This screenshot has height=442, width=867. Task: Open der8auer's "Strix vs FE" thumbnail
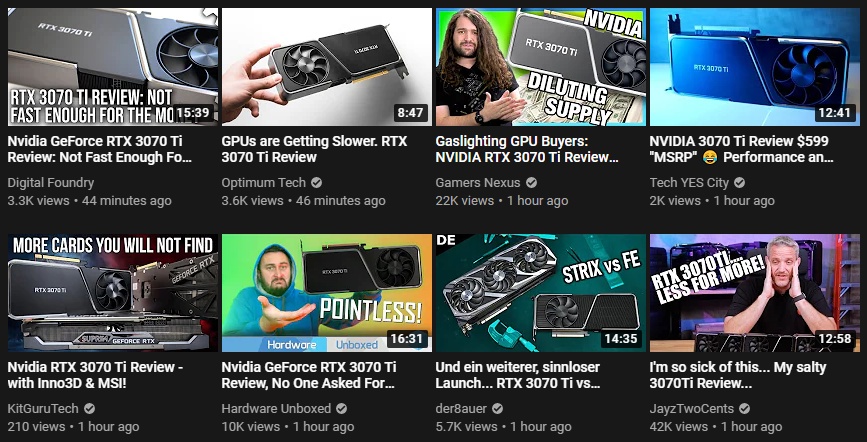tap(541, 293)
